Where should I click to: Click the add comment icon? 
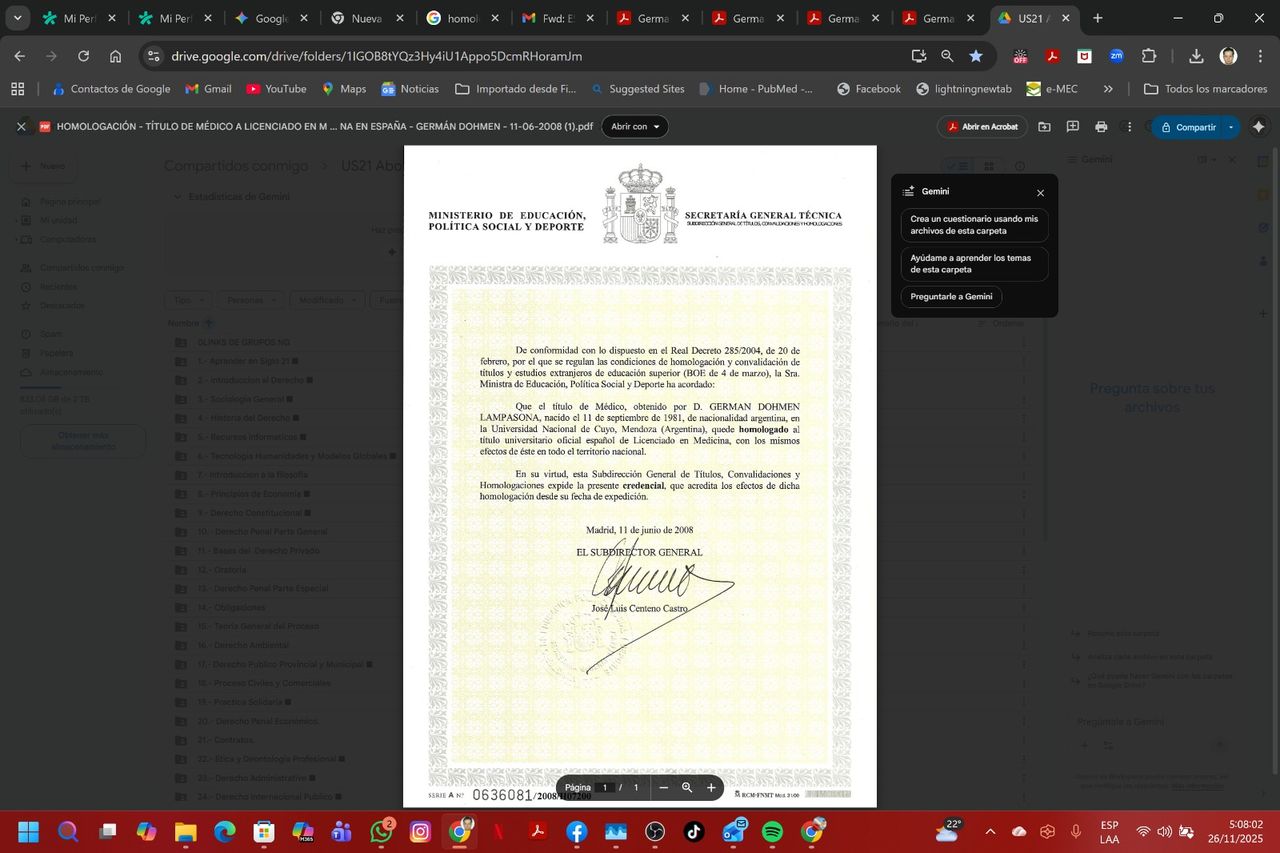click(x=1072, y=127)
